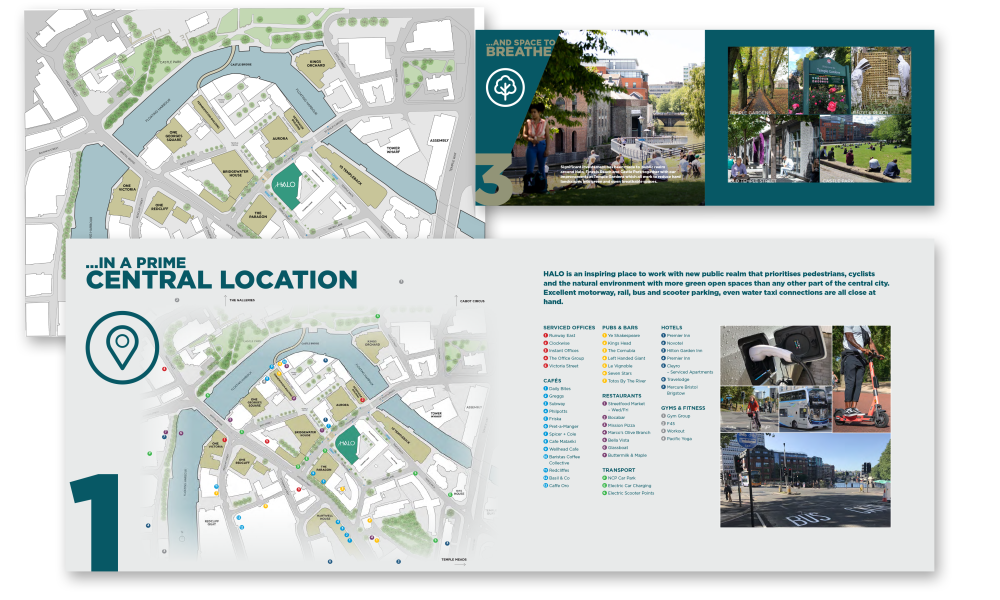The height and width of the screenshot is (600, 1000).
Task: Click the location pin icon in the circle
Action: (121, 346)
